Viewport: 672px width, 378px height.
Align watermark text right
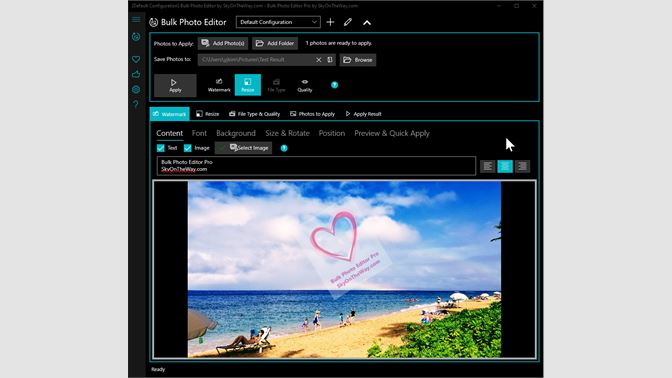point(522,166)
